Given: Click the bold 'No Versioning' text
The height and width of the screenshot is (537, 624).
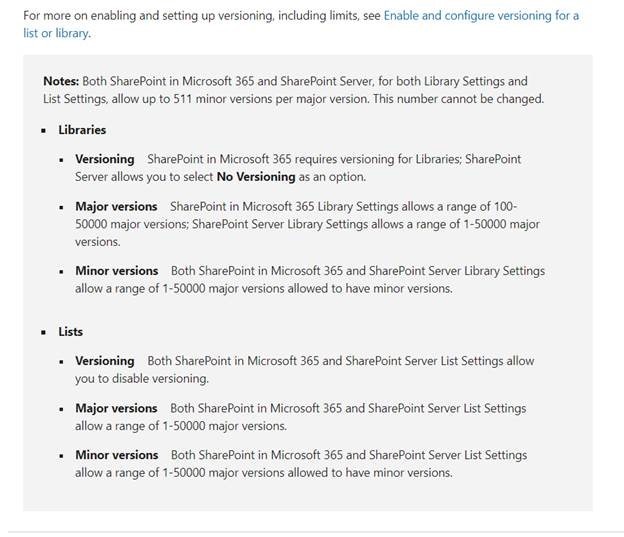Looking at the screenshot, I should (256, 176).
